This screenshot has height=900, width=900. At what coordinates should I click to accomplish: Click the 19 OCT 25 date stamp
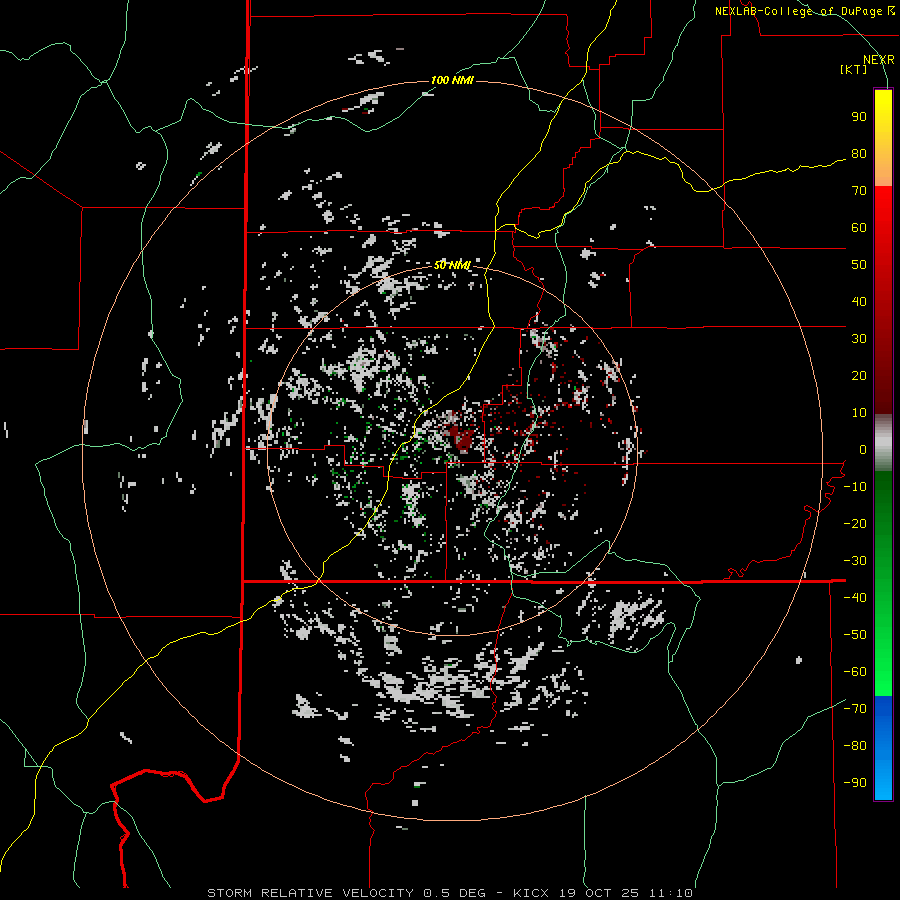(599, 893)
